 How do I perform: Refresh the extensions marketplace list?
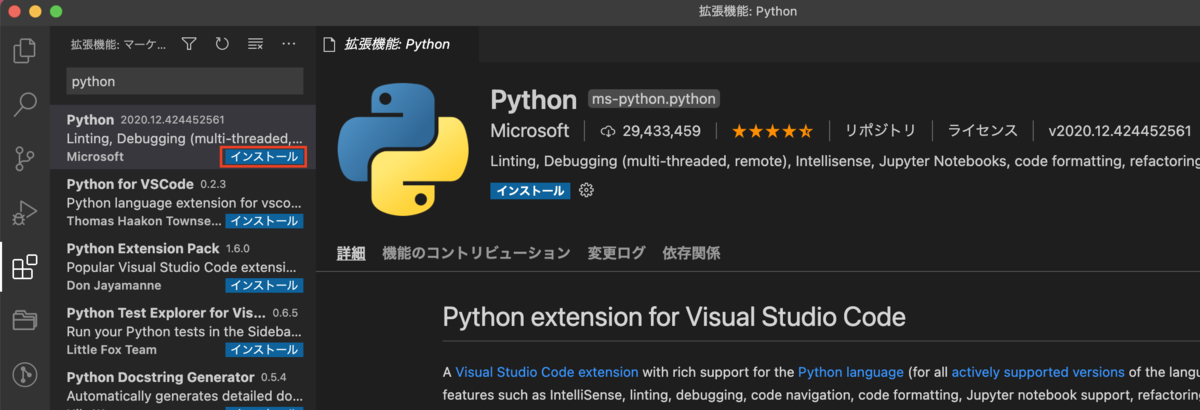coord(222,44)
